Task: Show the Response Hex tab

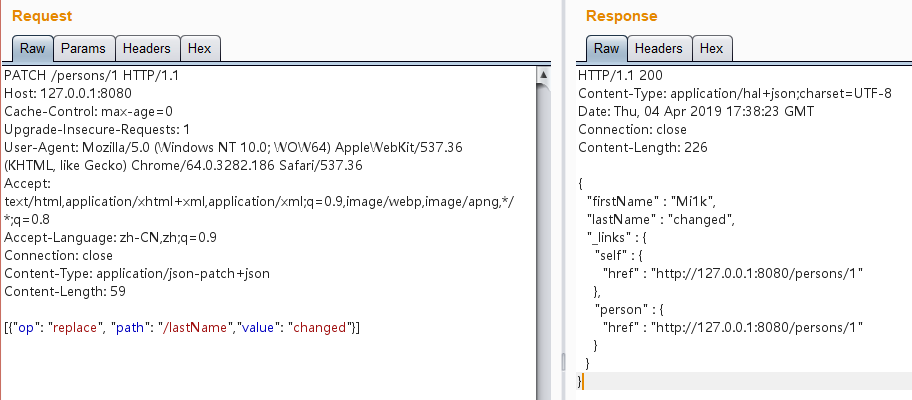Action: pyautogui.click(x=711, y=48)
